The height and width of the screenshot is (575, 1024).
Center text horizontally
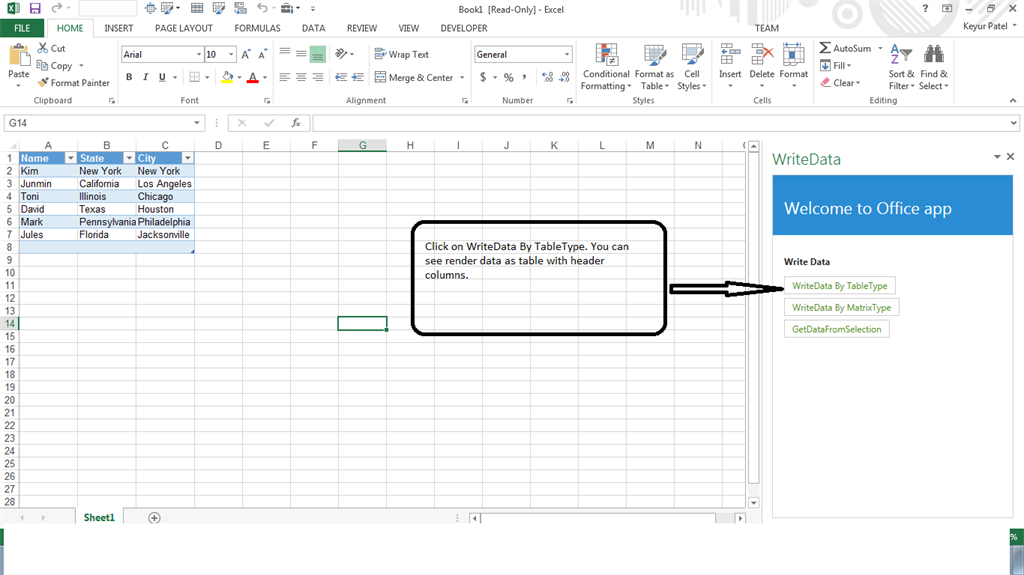point(301,77)
